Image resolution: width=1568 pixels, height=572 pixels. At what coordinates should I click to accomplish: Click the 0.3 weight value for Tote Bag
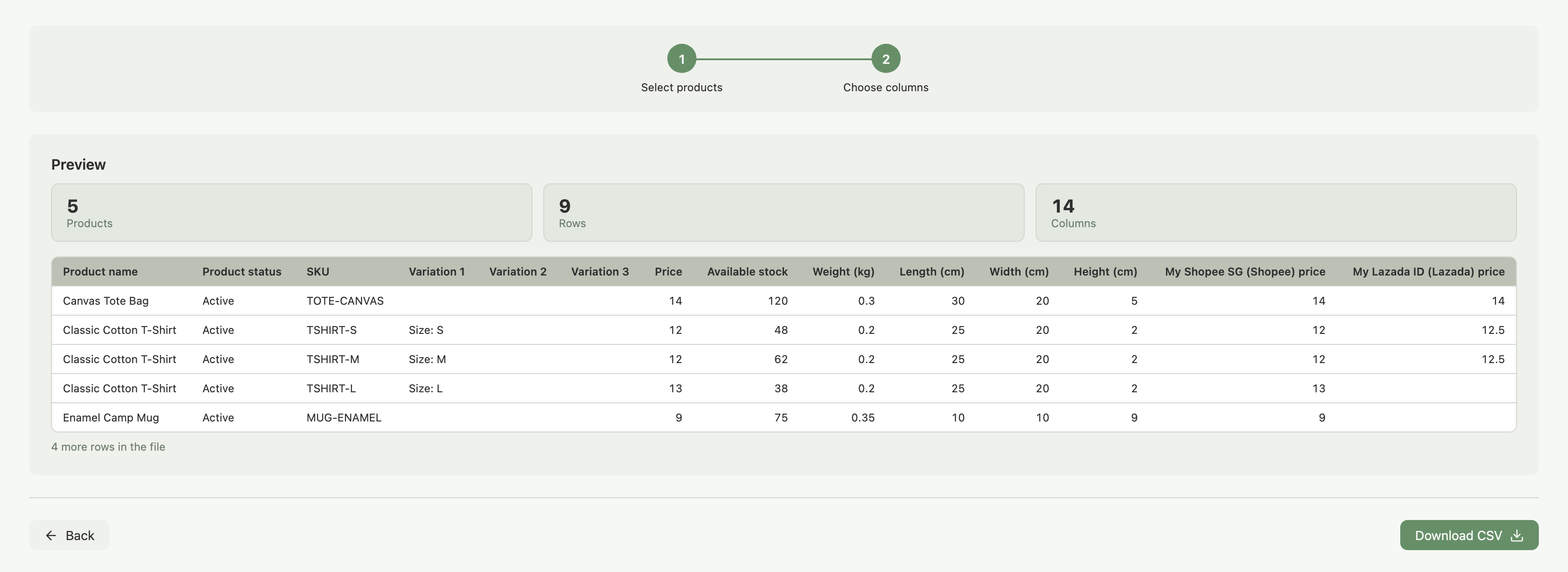point(866,301)
